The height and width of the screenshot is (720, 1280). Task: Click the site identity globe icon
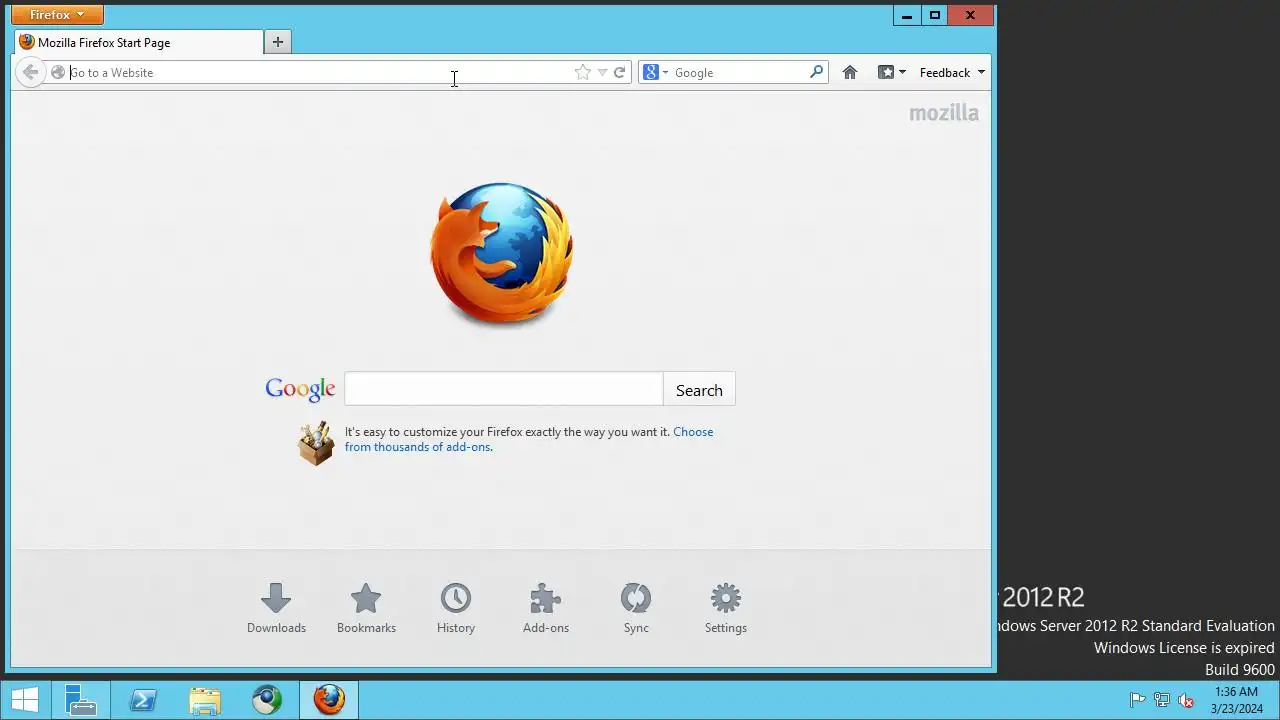coord(58,72)
